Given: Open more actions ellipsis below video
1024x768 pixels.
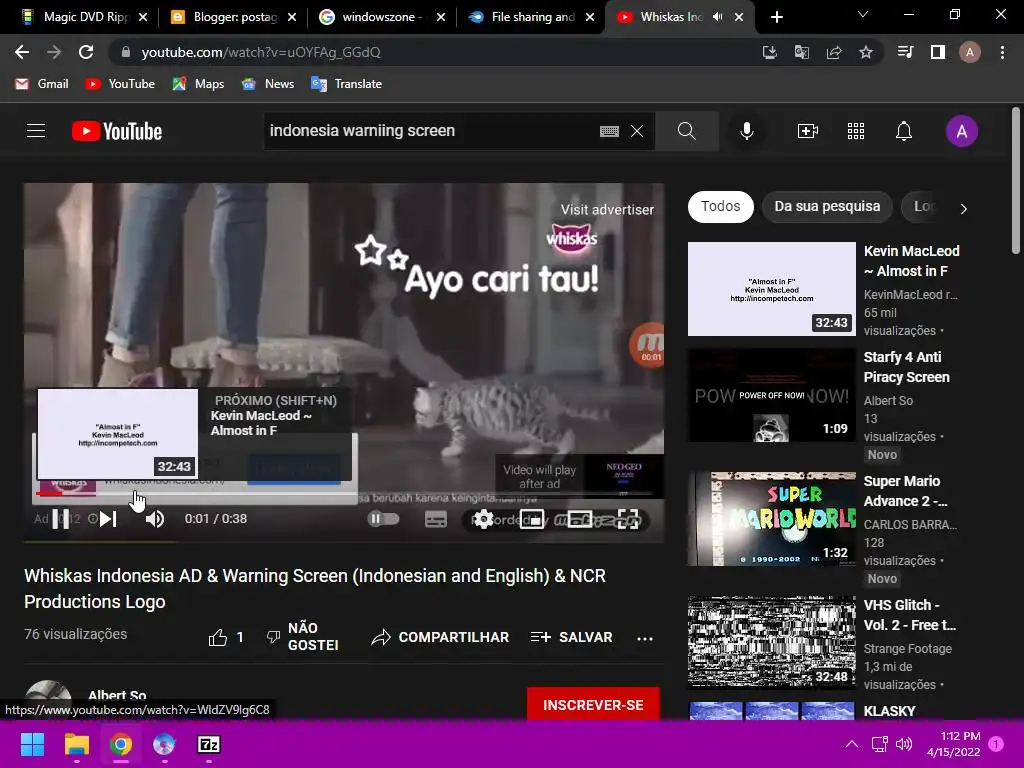Looking at the screenshot, I should coord(645,638).
